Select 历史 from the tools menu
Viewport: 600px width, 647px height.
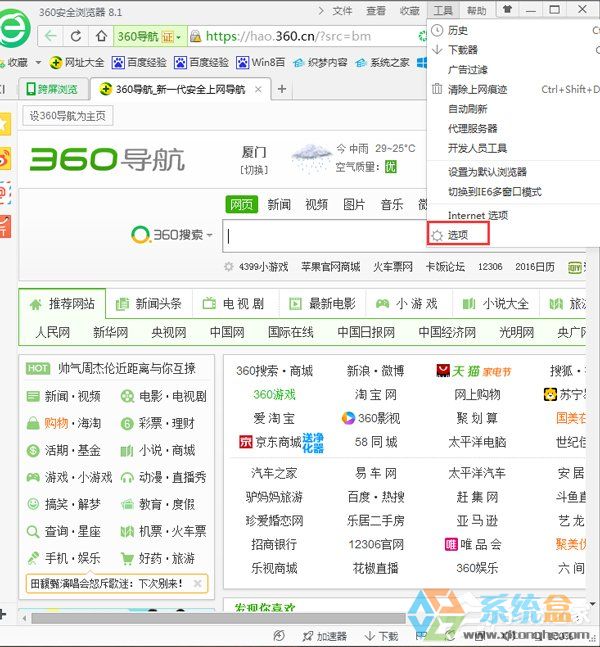514,30
